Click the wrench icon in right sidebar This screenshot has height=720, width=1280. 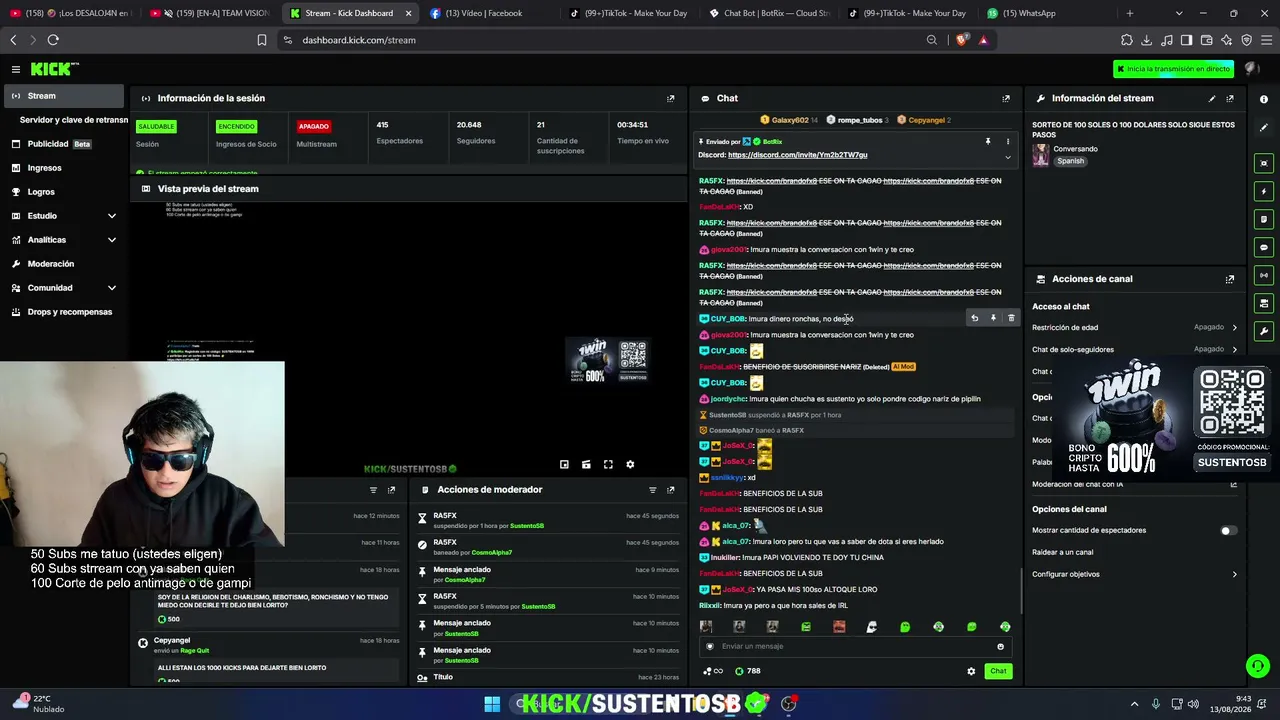click(x=1264, y=331)
